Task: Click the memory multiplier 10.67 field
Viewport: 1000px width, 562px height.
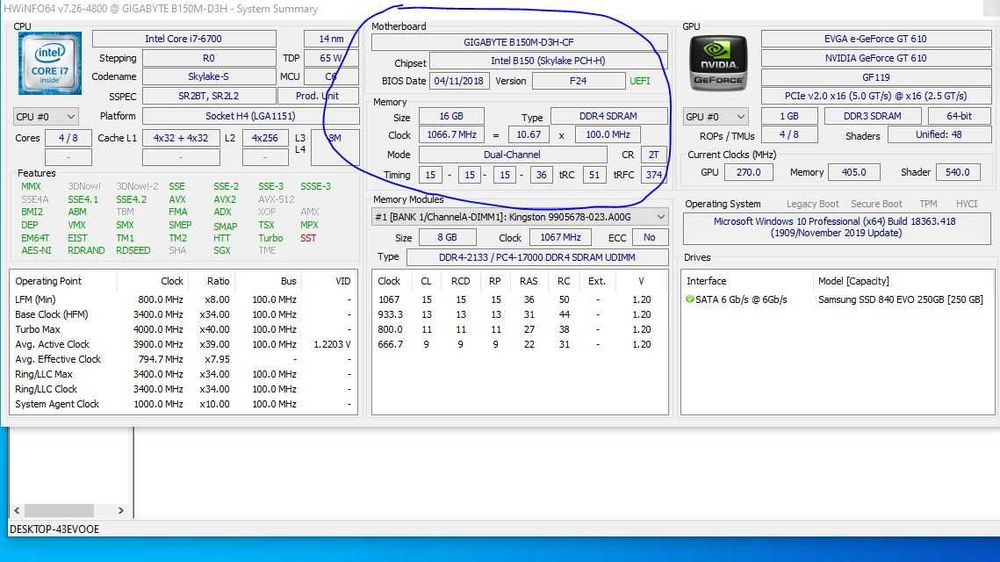Action: click(x=529, y=135)
